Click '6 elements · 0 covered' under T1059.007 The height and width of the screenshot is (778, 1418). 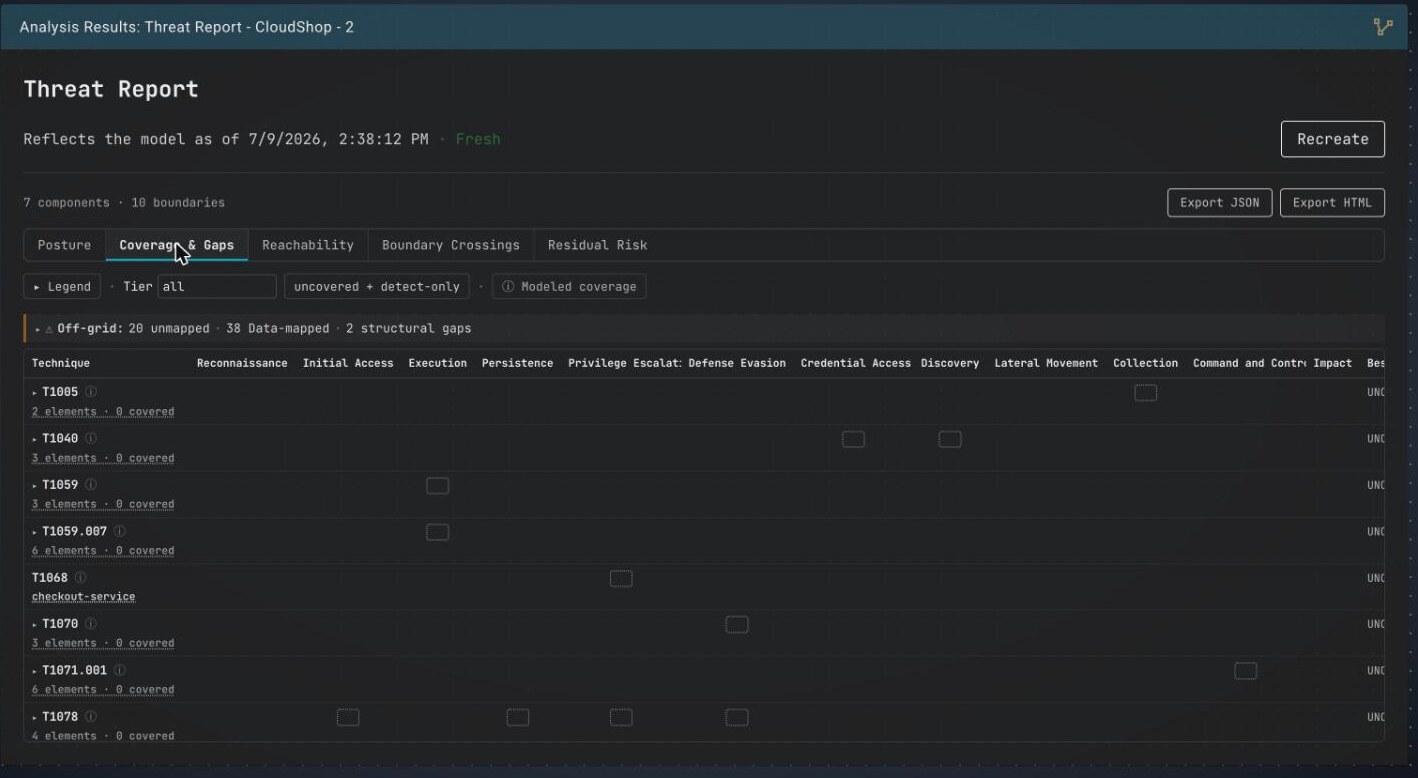103,551
